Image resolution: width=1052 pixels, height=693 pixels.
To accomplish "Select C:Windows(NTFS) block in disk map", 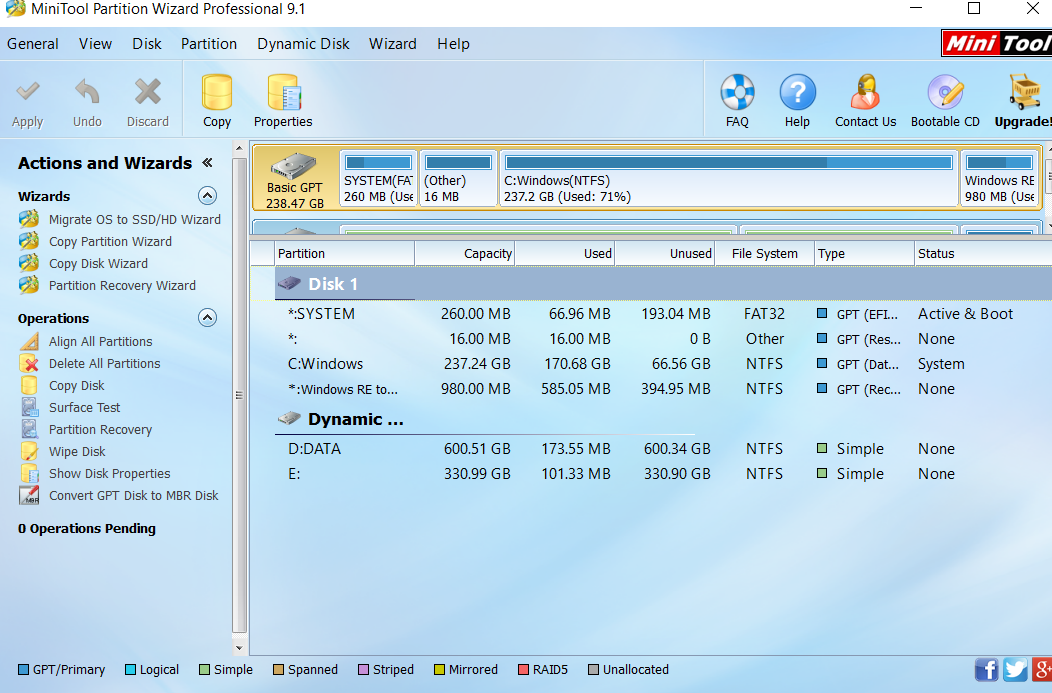I will click(x=729, y=178).
